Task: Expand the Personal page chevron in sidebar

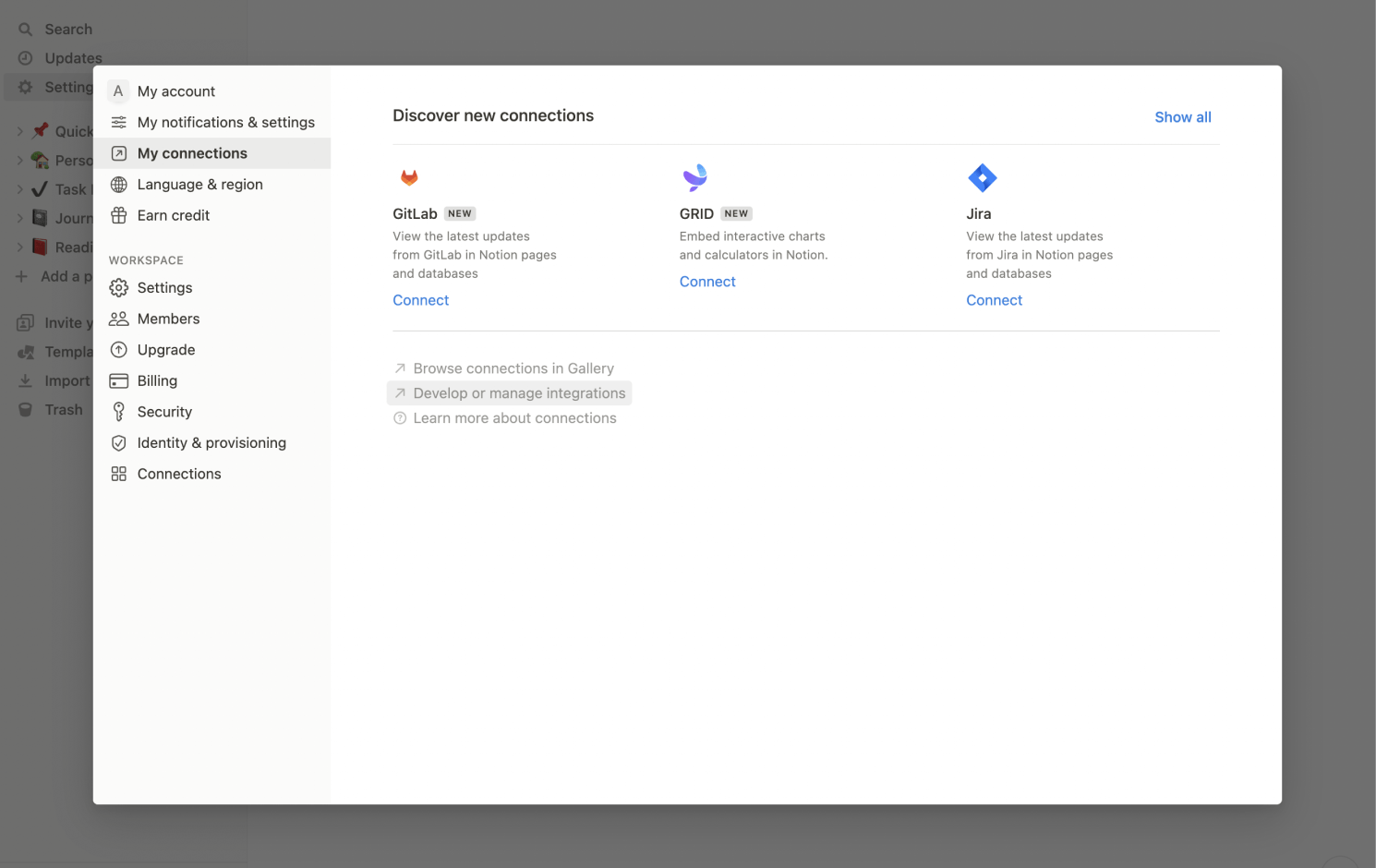Action: [19, 161]
